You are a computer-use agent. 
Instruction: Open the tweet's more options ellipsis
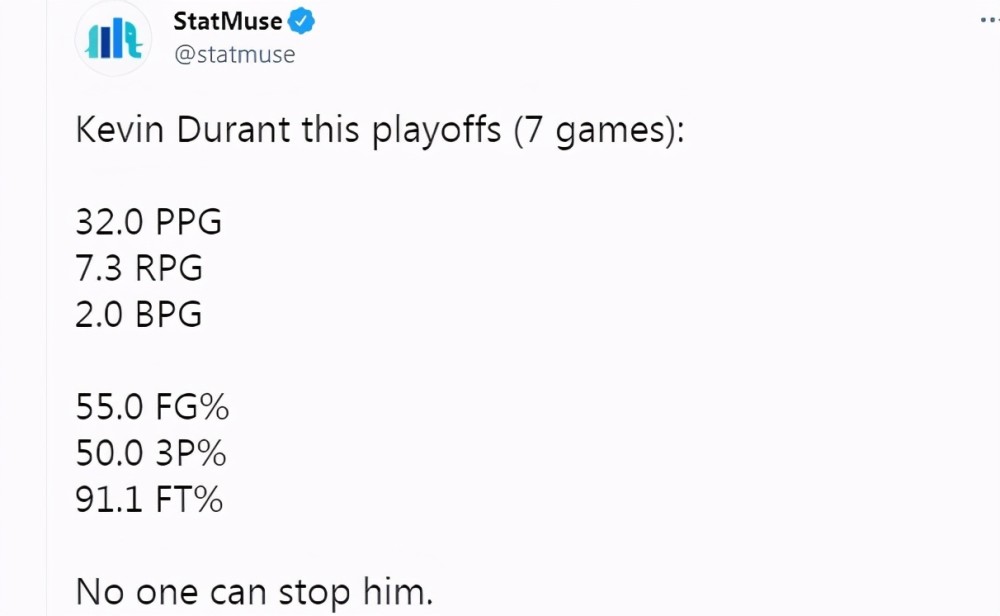pyautogui.click(x=988, y=20)
